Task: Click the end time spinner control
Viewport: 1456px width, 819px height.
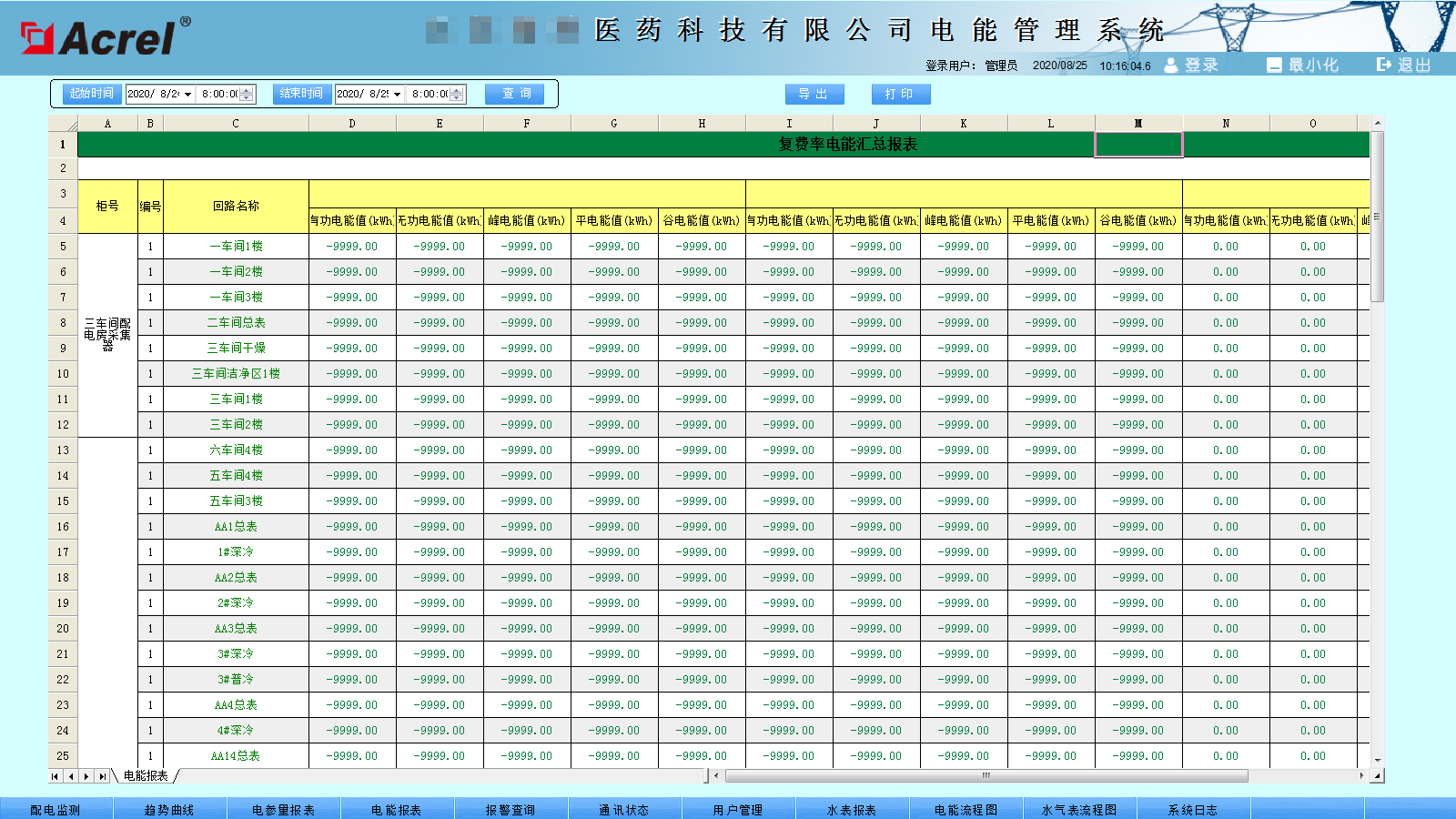Action: pos(457,94)
